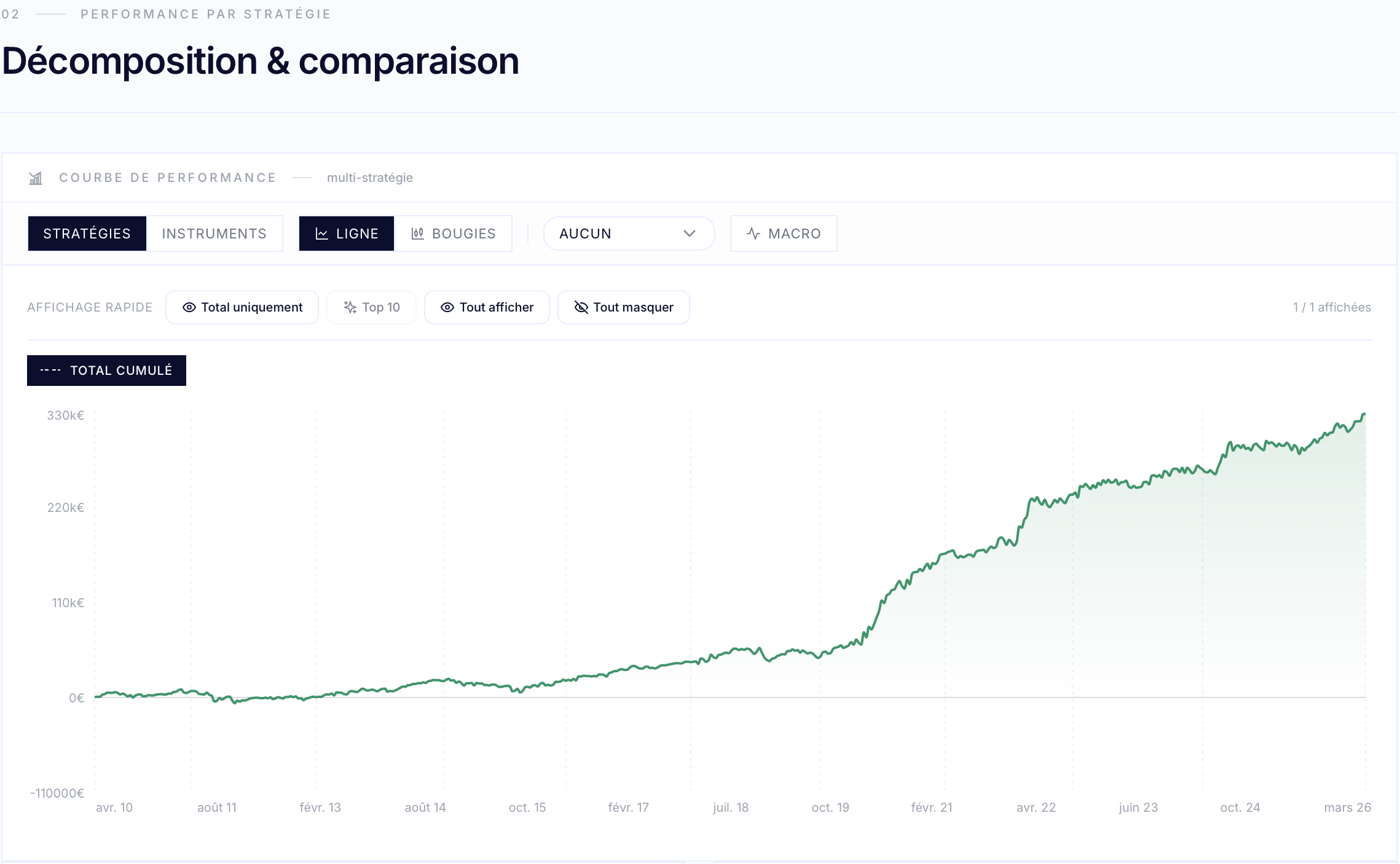Expand the AUCUN dropdown chevron arrow

pos(690,234)
